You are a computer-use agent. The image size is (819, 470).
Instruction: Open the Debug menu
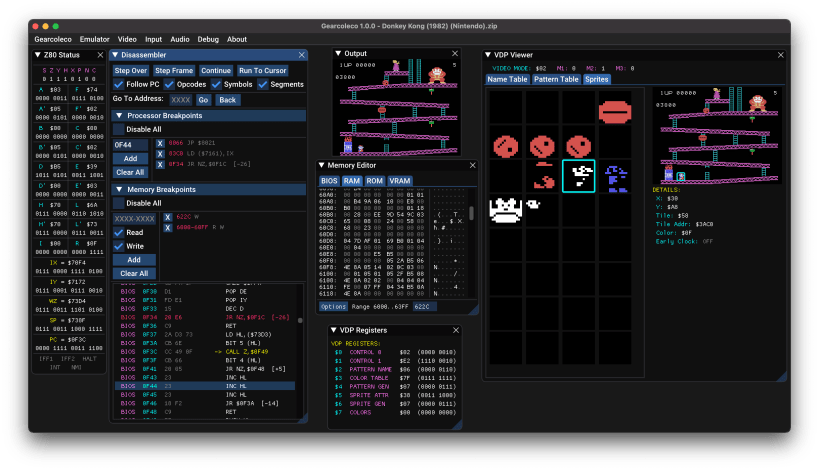coord(208,39)
